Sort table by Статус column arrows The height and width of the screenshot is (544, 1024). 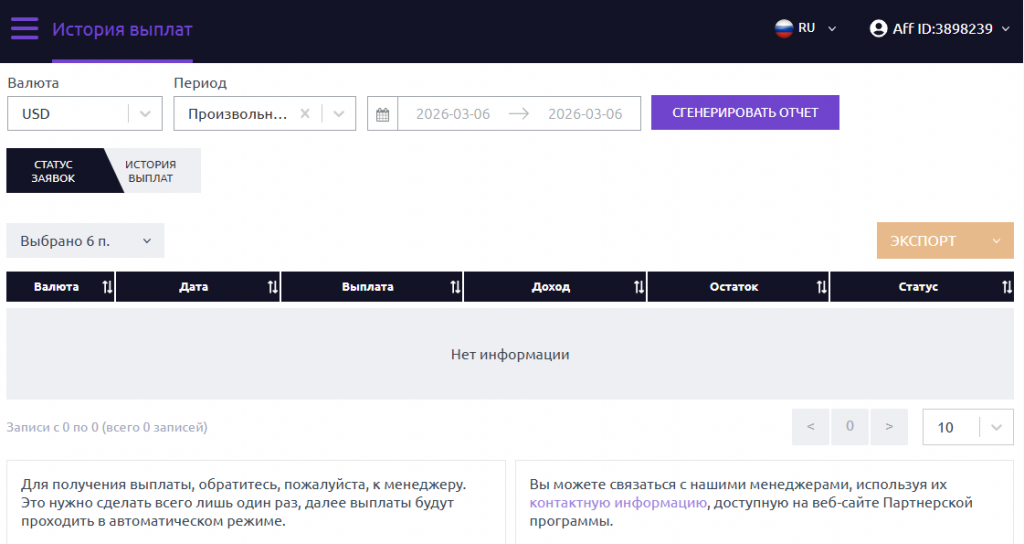[x=1006, y=287]
